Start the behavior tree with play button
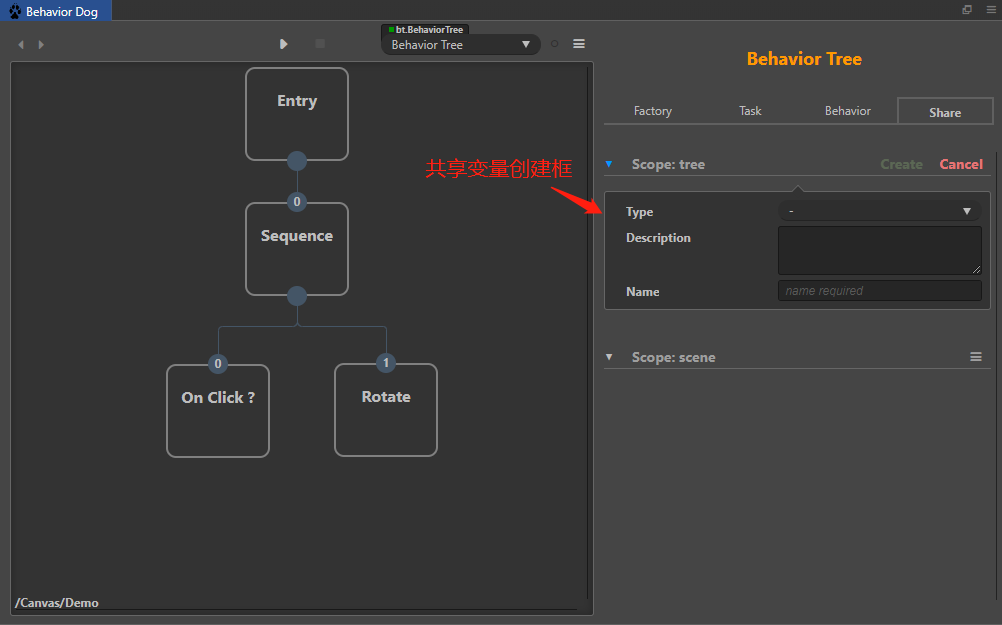The width and height of the screenshot is (1002, 625). pos(284,43)
